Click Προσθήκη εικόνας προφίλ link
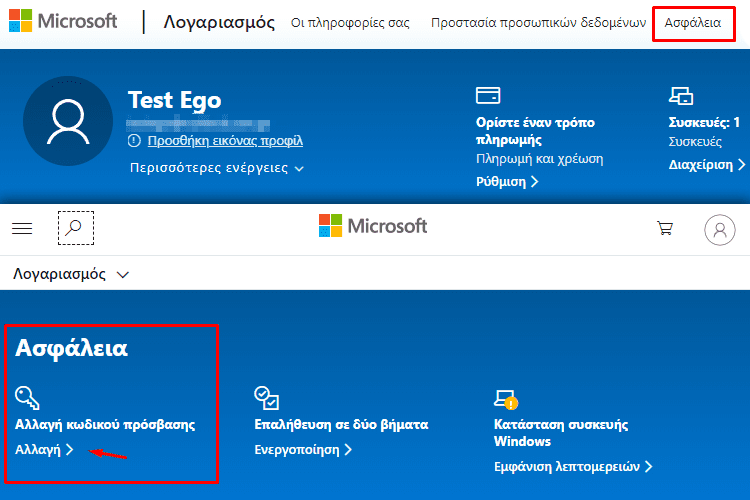This screenshot has width=750, height=500. tap(225, 141)
